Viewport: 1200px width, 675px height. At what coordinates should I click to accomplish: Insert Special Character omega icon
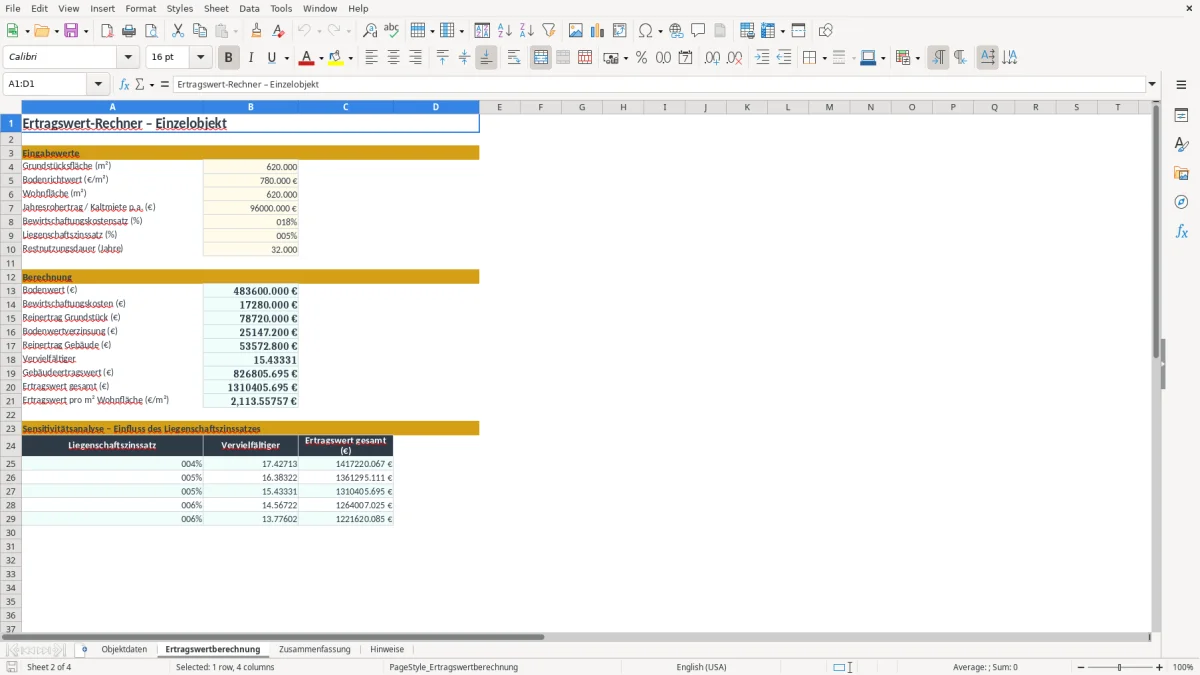coord(646,31)
